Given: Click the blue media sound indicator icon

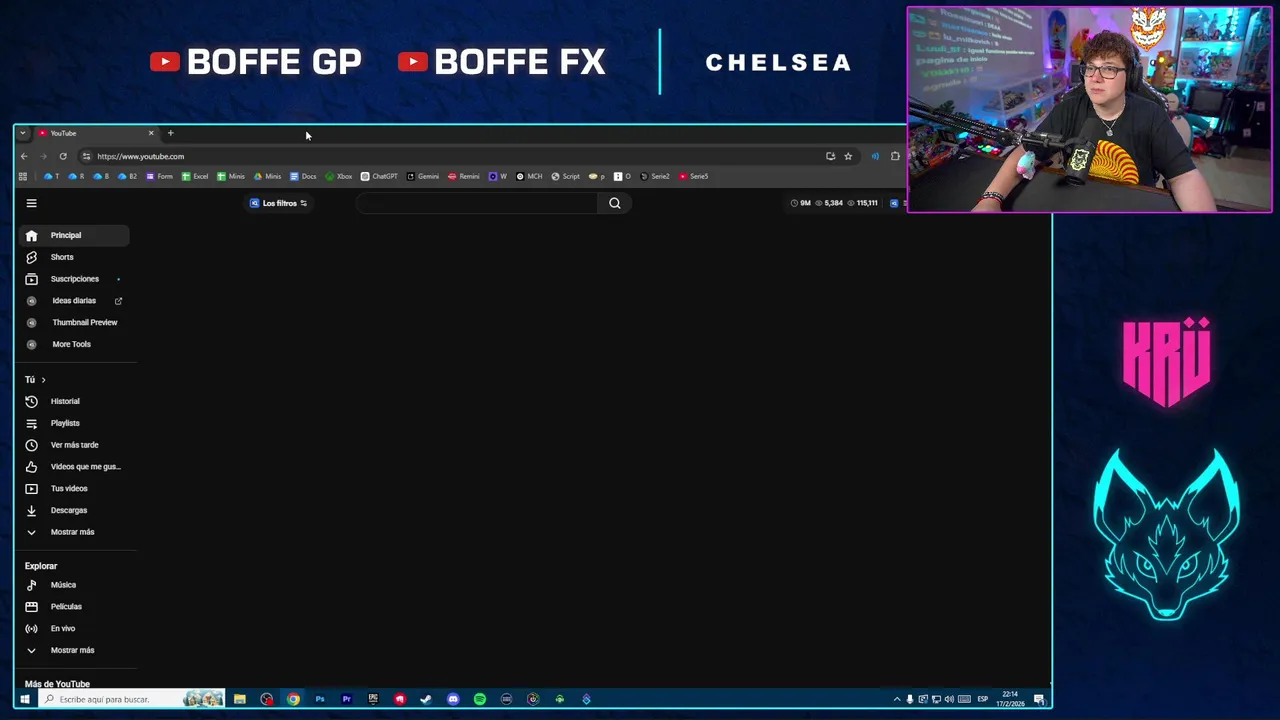Looking at the screenshot, I should 875,156.
